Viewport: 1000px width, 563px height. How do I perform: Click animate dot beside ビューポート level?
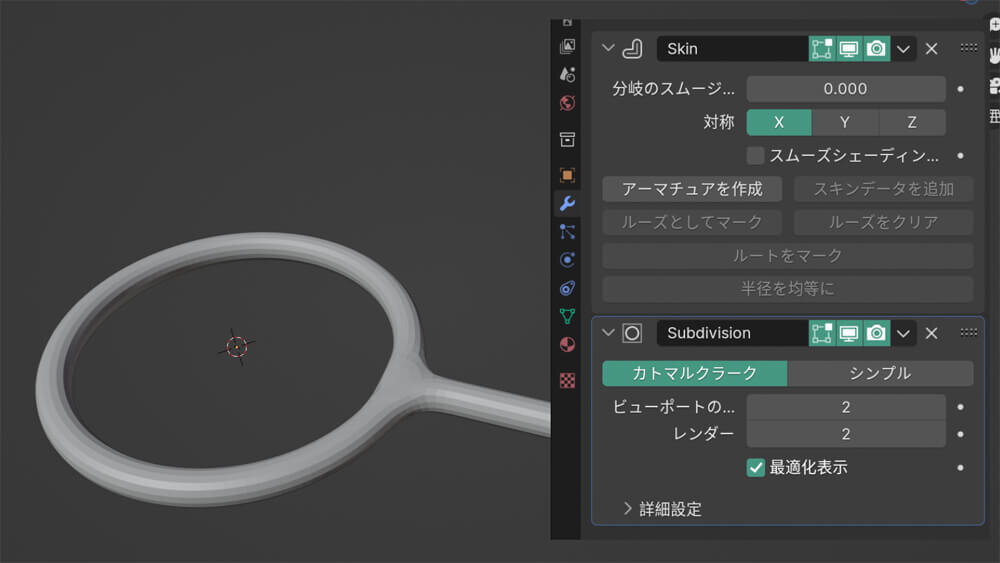point(960,407)
